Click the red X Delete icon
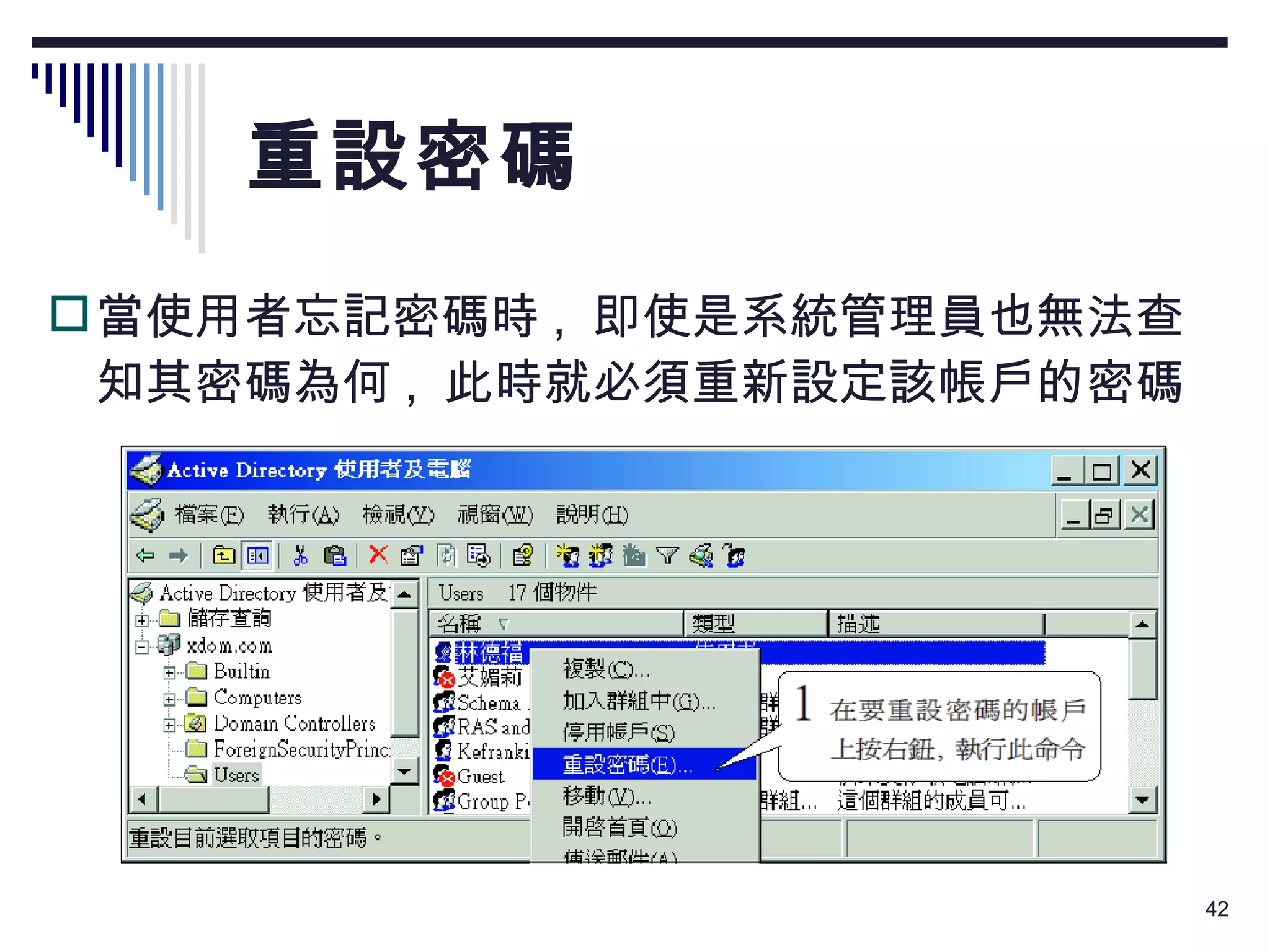 378,554
